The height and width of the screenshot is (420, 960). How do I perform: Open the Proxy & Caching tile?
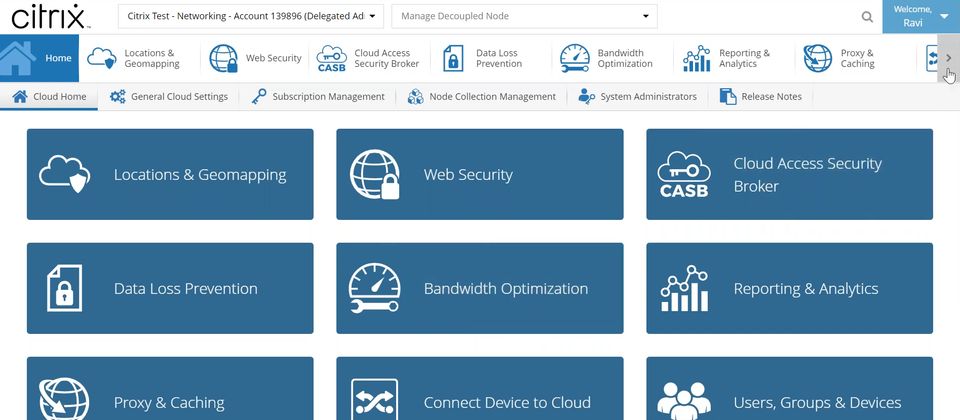[170, 389]
